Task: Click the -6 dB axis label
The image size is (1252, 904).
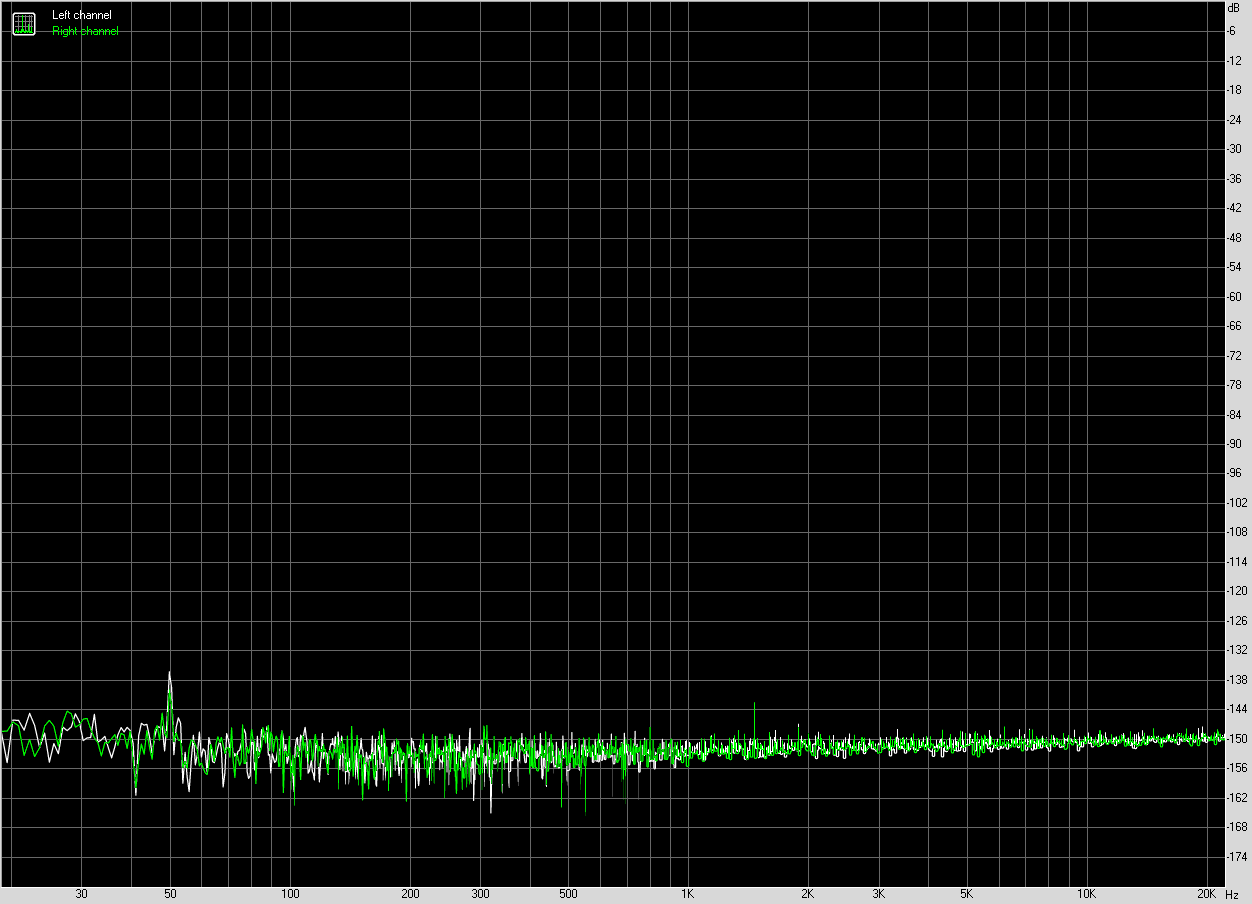Action: coord(1233,31)
